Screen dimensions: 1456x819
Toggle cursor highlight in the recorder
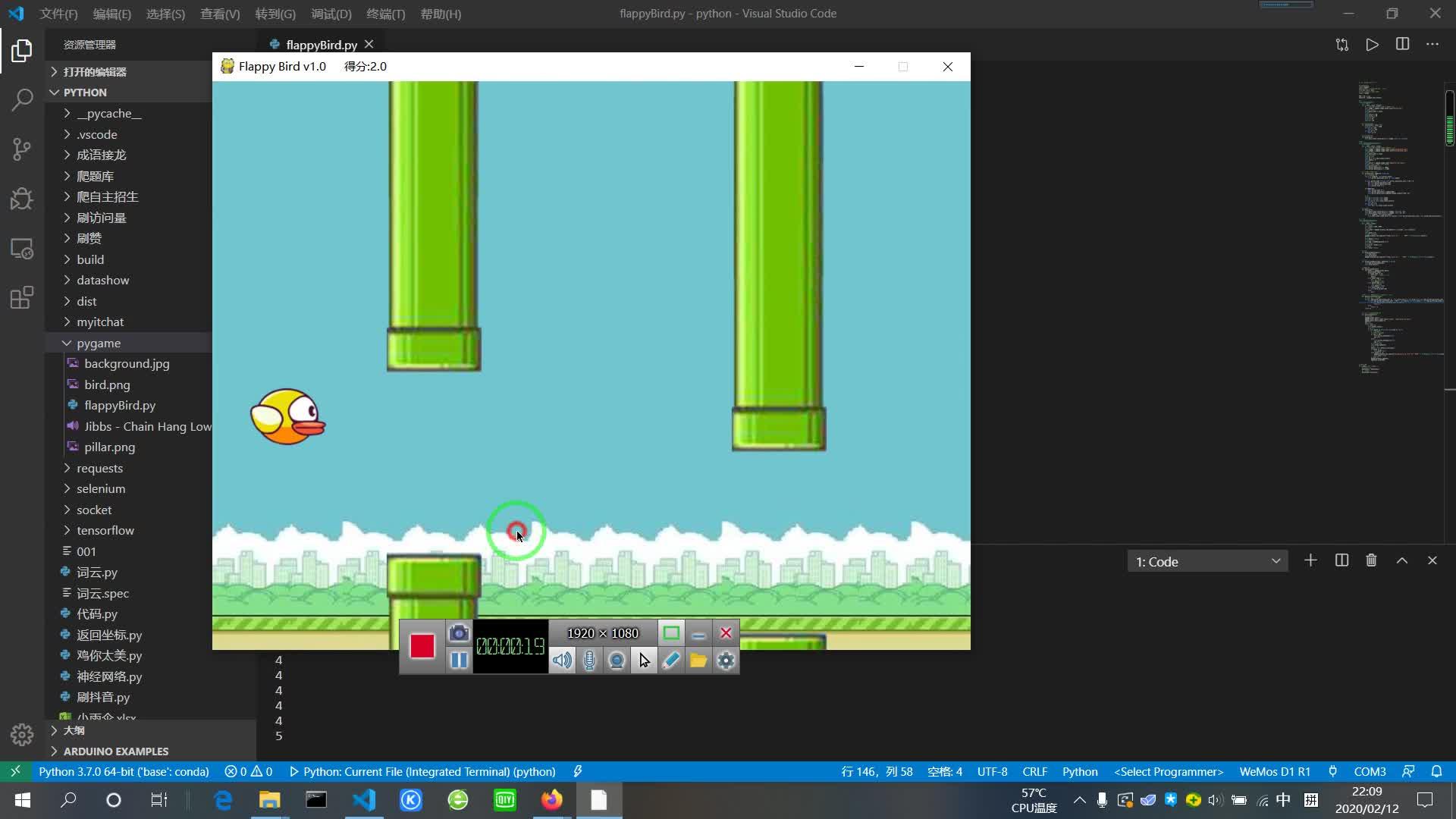[x=644, y=660]
